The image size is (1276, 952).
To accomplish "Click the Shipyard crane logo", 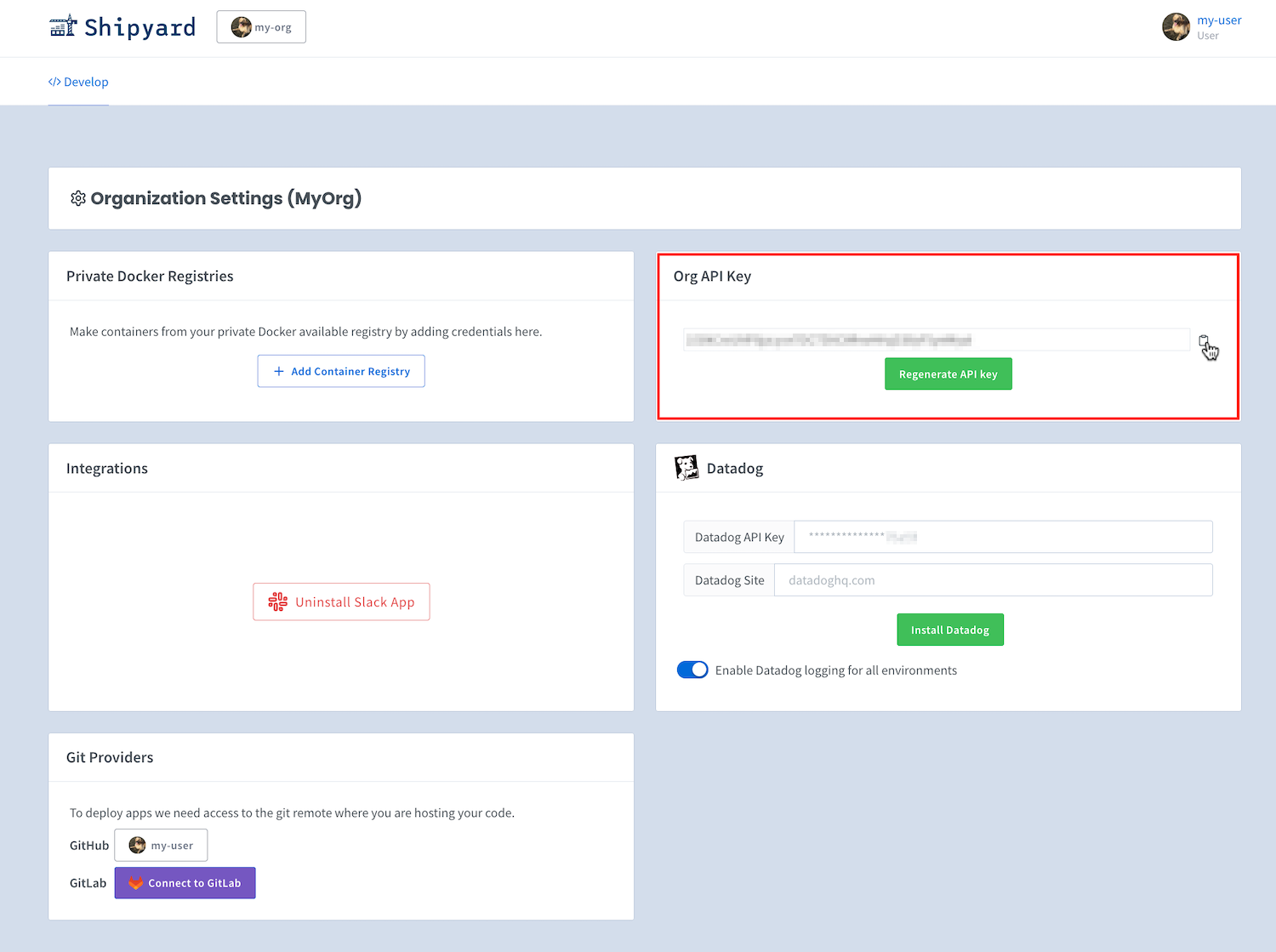I will point(63,26).
